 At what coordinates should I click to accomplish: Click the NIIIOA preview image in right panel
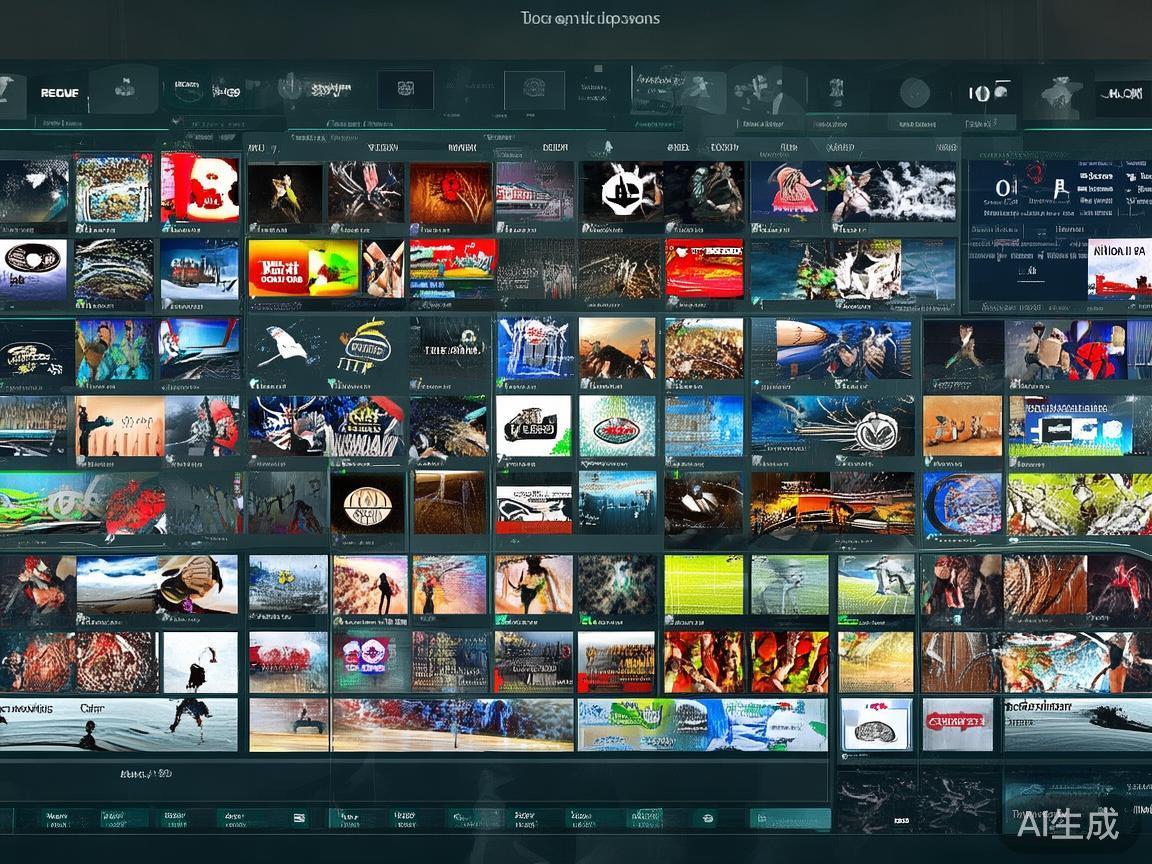[x=1118, y=268]
